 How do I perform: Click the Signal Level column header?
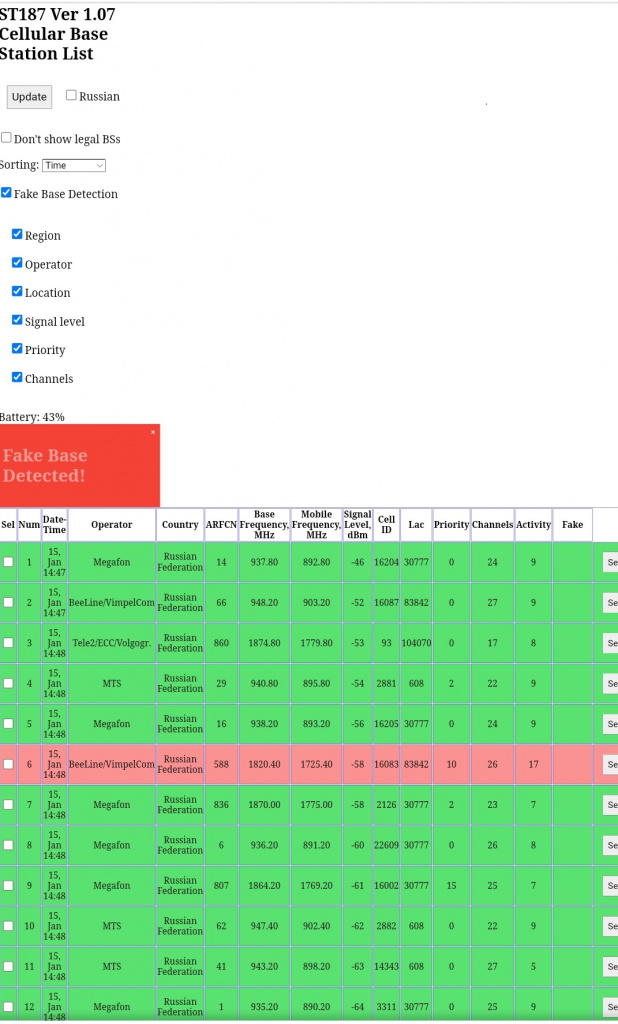(357, 525)
